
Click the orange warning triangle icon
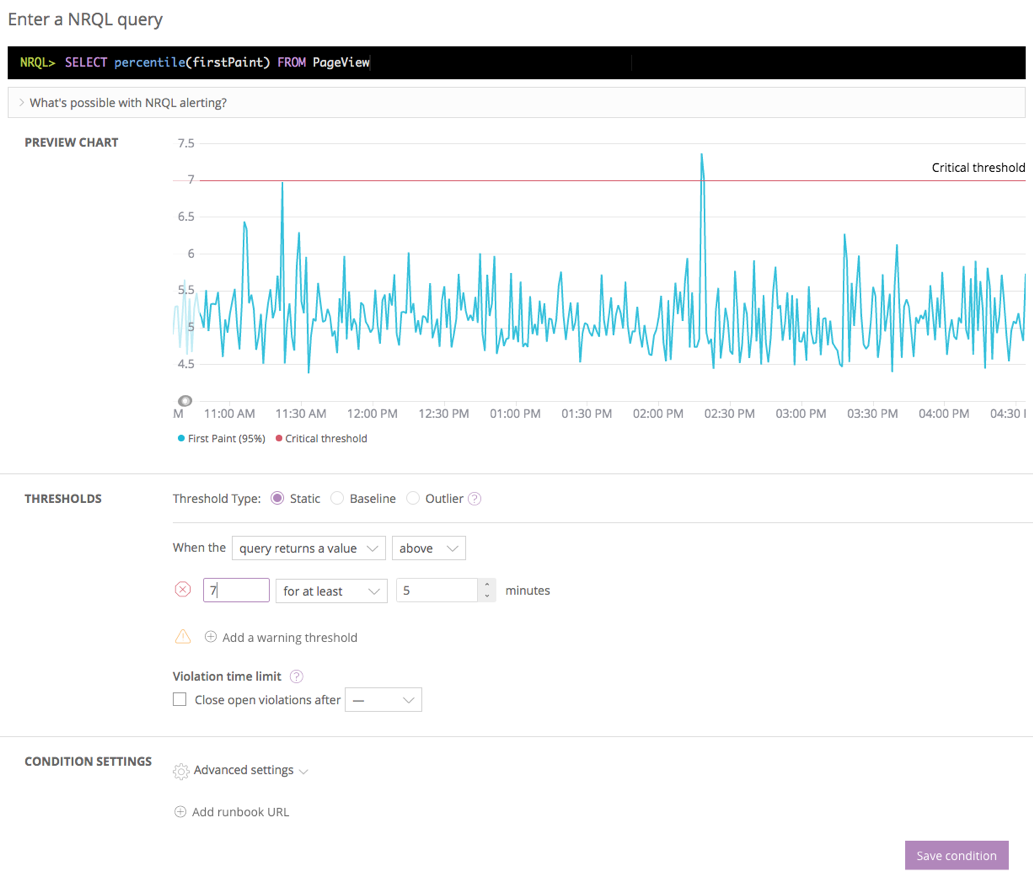click(182, 636)
